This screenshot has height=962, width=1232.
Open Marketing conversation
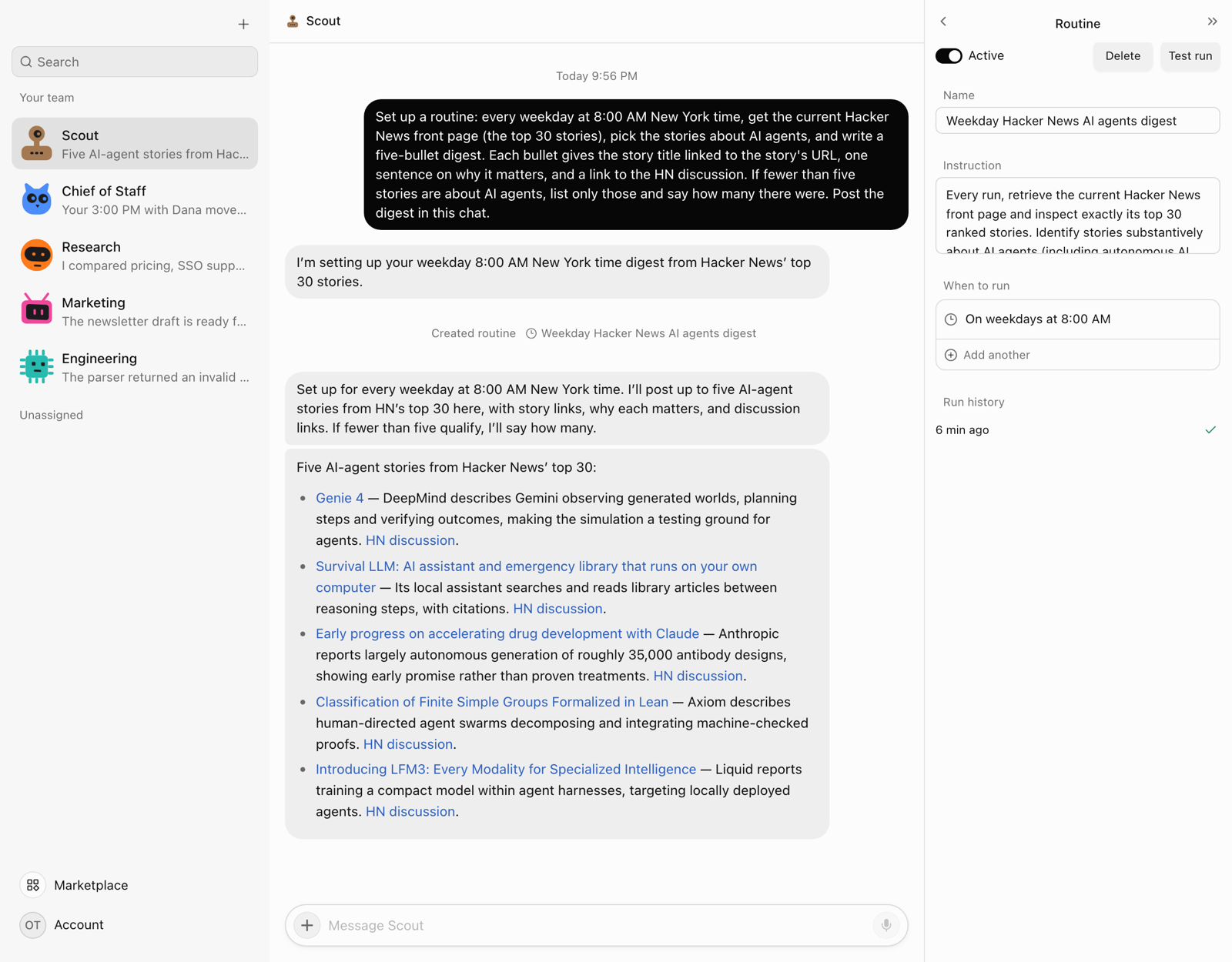135,311
